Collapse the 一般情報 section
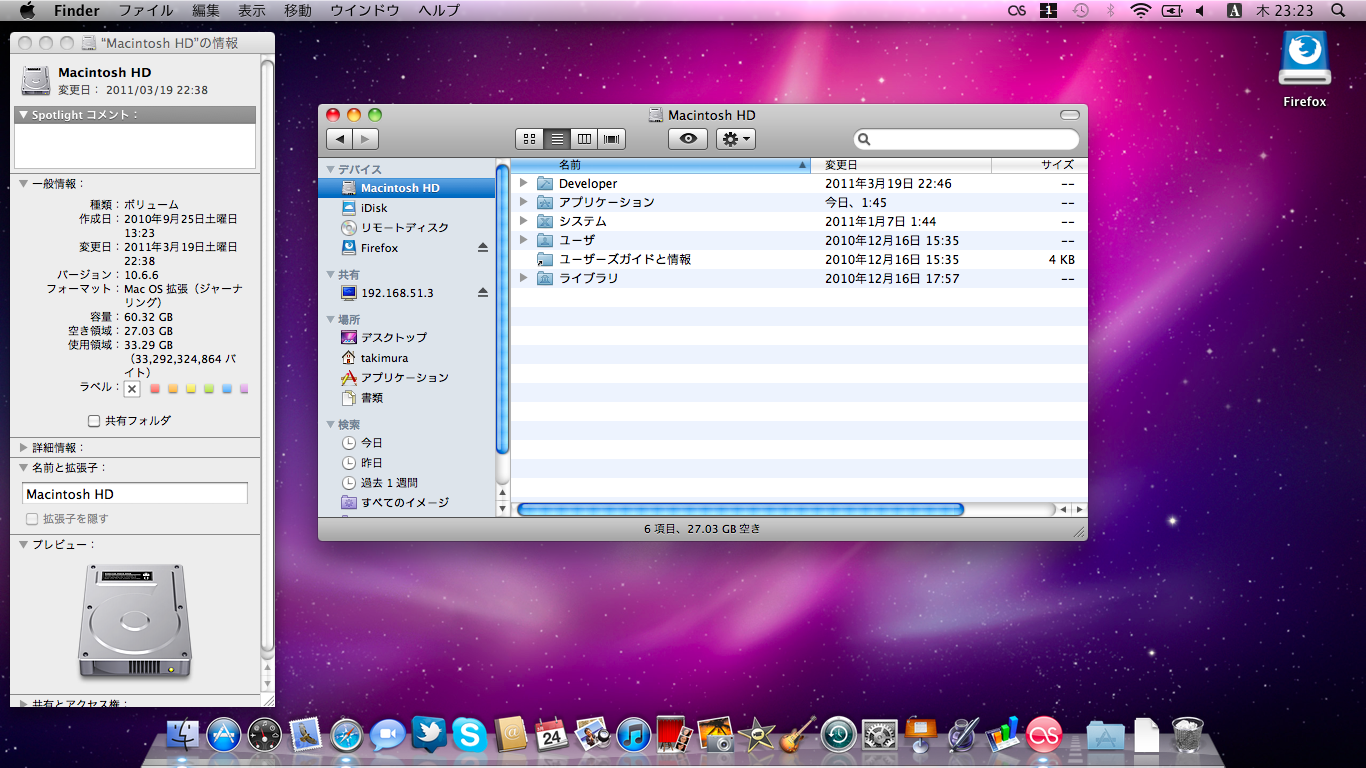The height and width of the screenshot is (768, 1366). pyautogui.click(x=24, y=184)
